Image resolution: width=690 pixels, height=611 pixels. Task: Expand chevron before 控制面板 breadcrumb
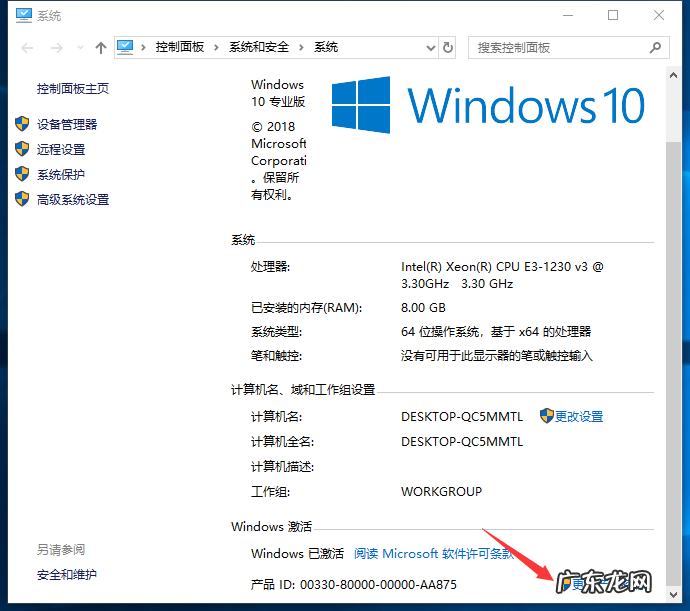(143, 48)
